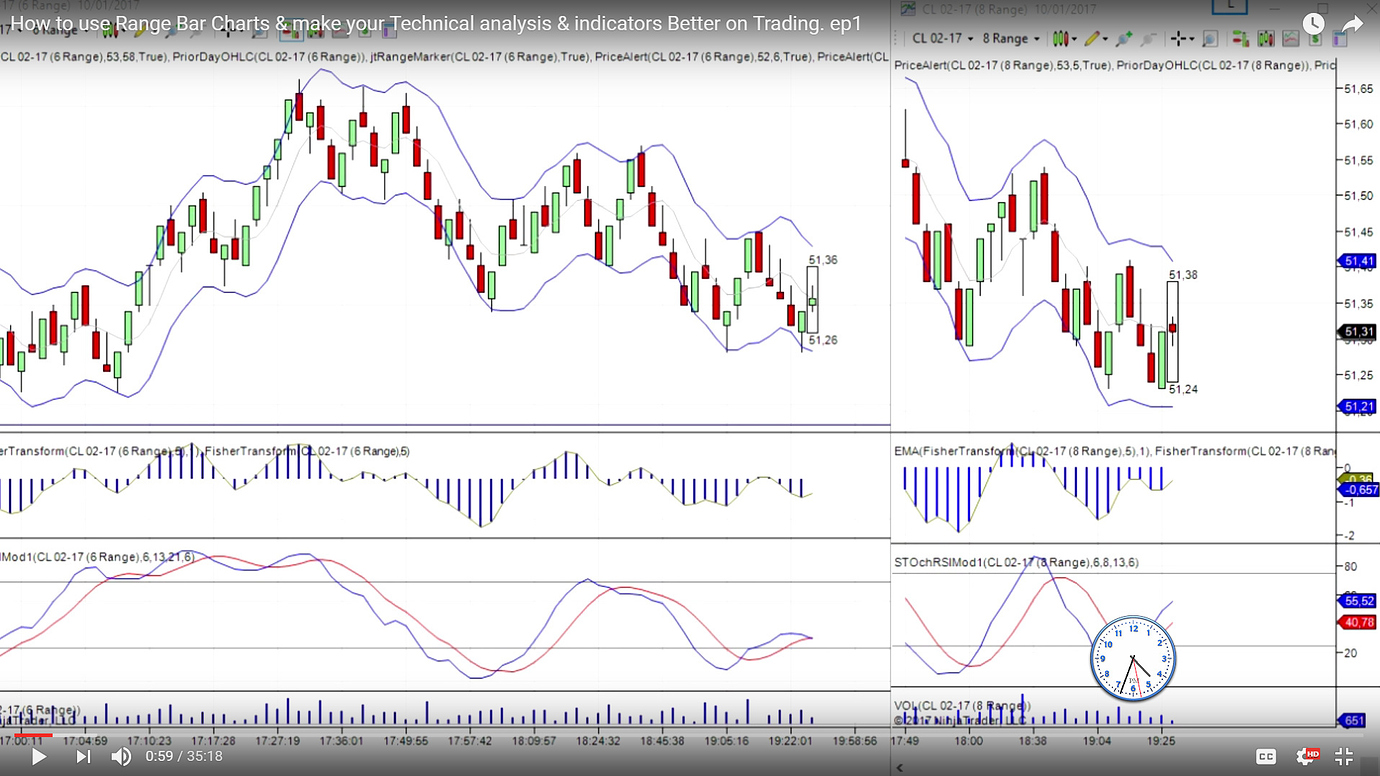Image resolution: width=1380 pixels, height=776 pixels.
Task: Click the VOL (CL 02-17 (8 Range)) label
Action: click(x=962, y=706)
